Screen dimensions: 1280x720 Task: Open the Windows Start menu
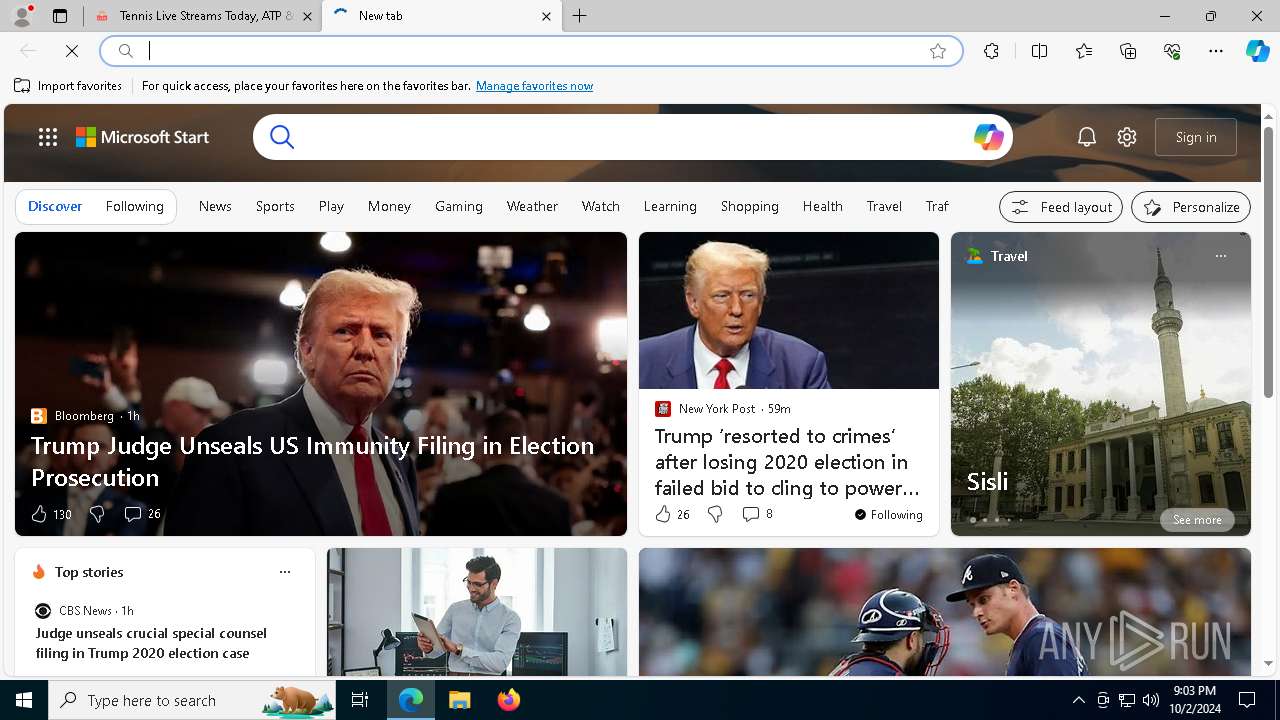click(24, 700)
